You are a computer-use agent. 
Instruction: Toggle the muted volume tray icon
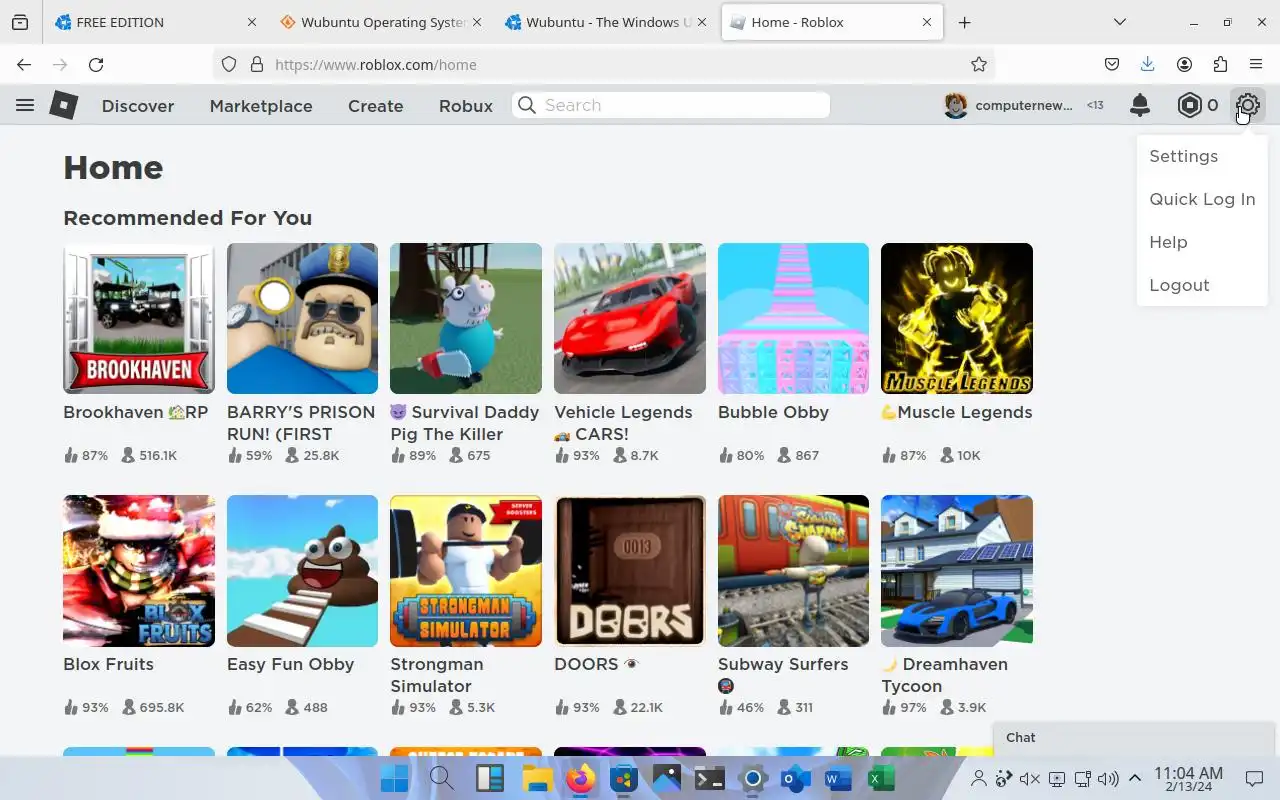[x=1030, y=778]
